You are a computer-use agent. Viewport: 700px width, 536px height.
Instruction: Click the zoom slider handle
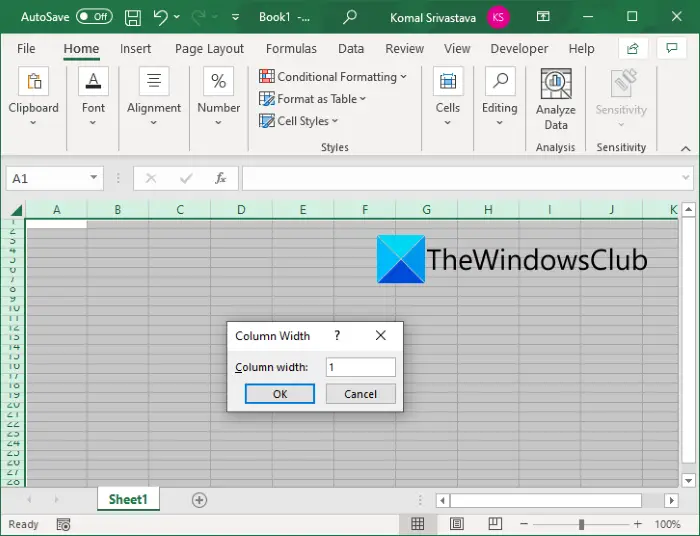[581, 524]
